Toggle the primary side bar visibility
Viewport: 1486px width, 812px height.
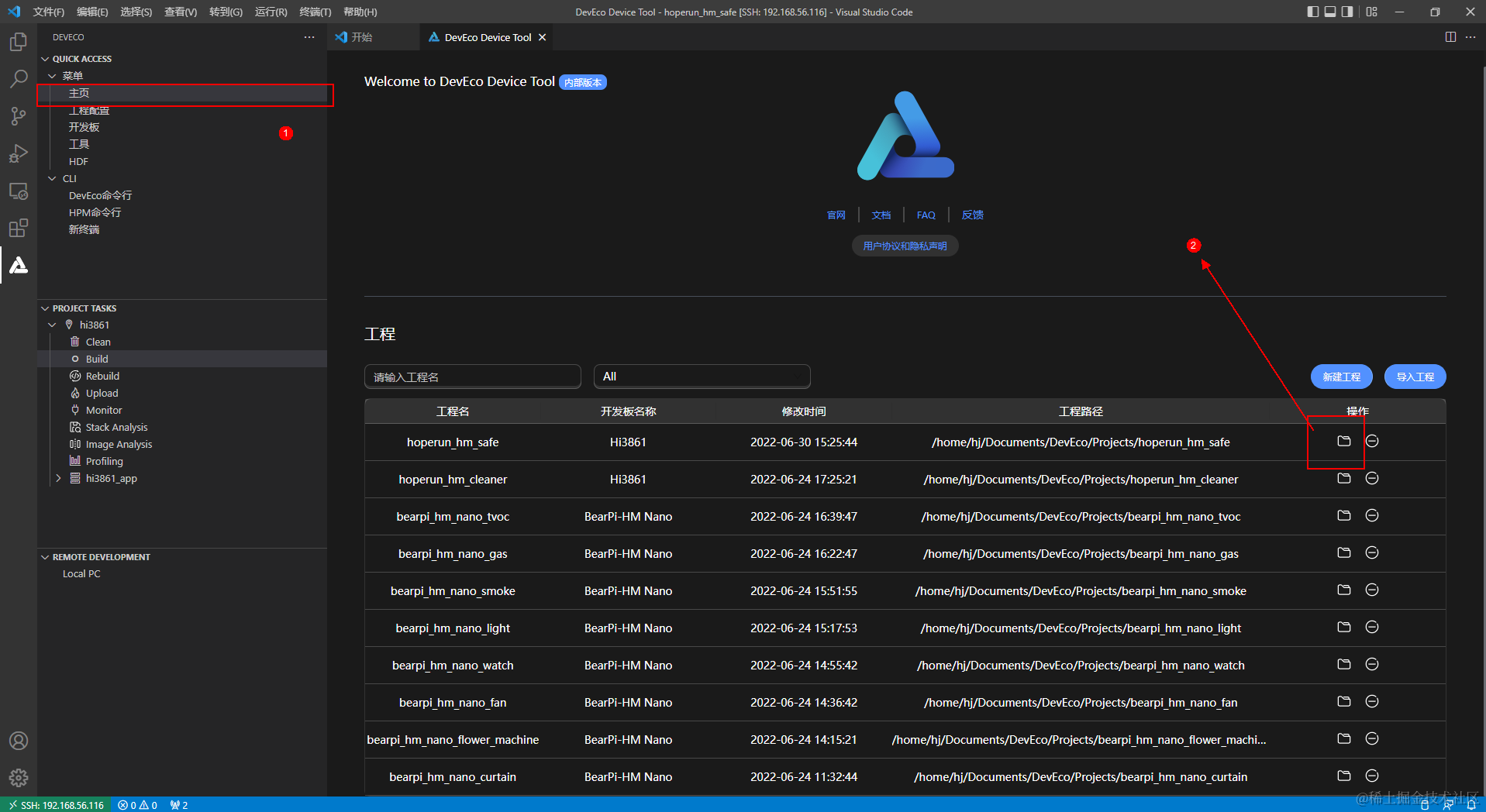(1312, 12)
